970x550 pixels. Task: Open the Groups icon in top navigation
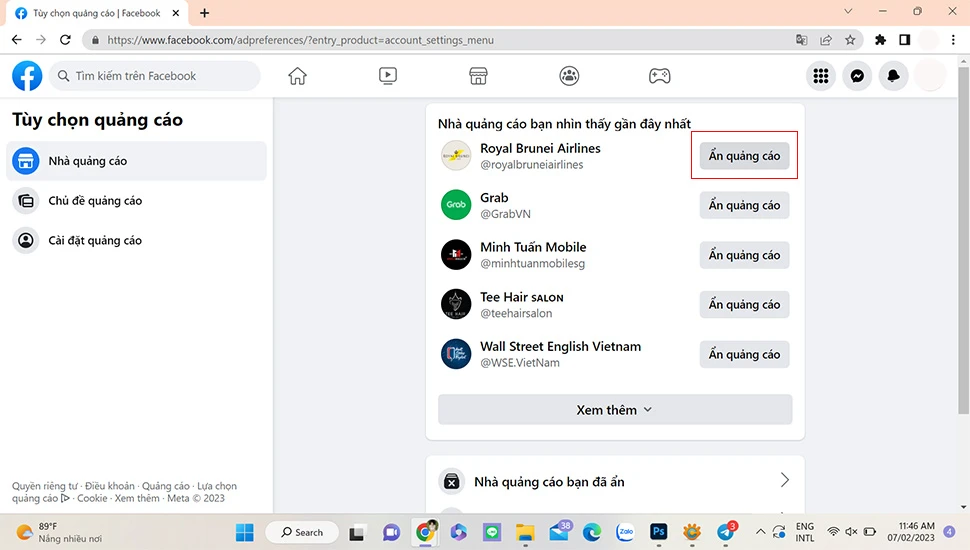[569, 76]
